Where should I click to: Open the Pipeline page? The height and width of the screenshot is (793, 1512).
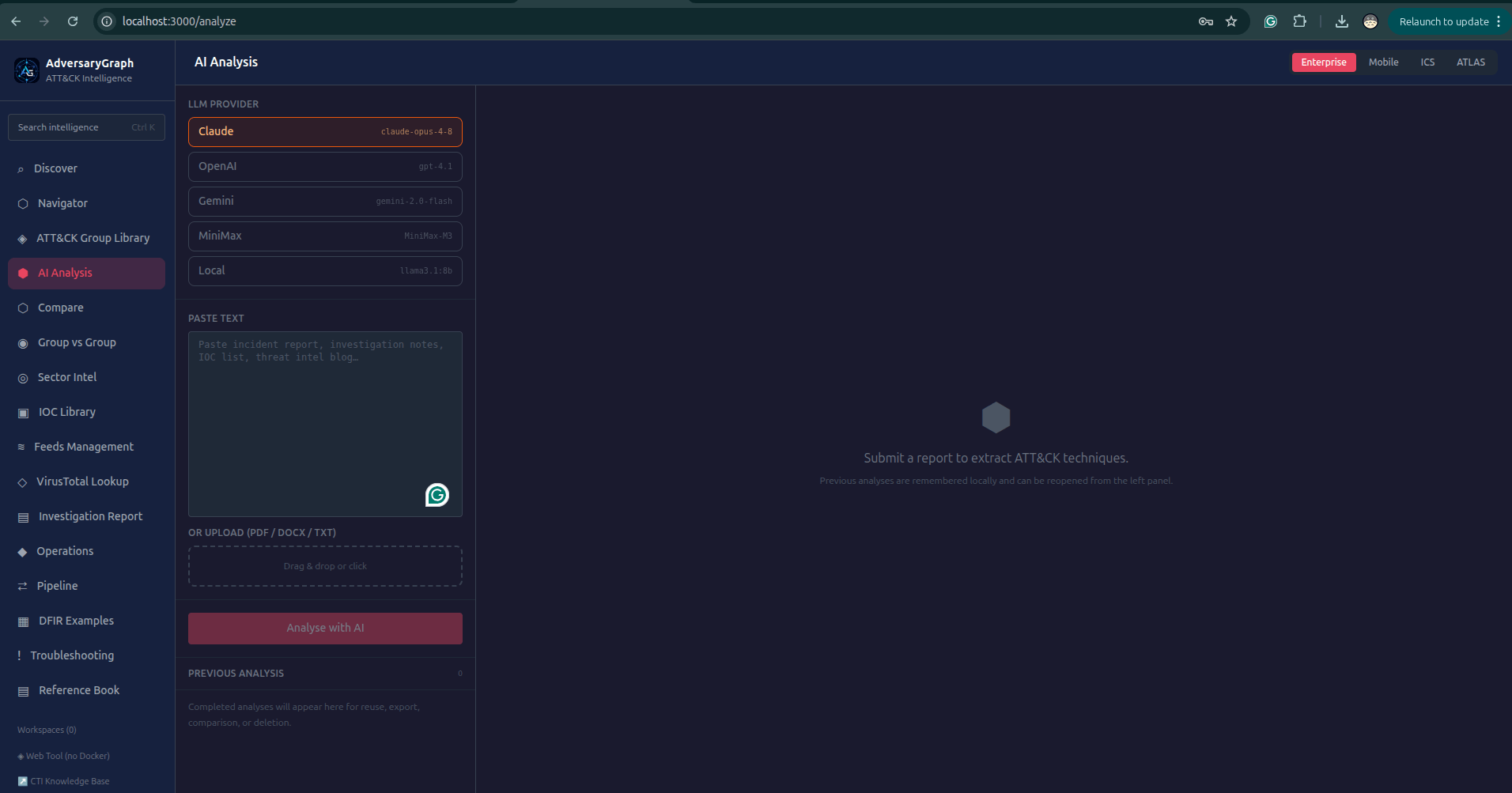pyautogui.click(x=86, y=587)
